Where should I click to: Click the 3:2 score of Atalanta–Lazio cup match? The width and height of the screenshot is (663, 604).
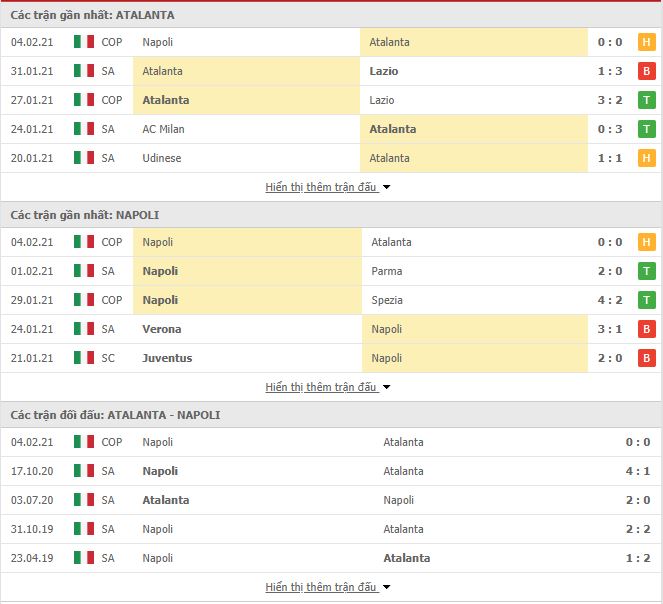pyautogui.click(x=610, y=100)
